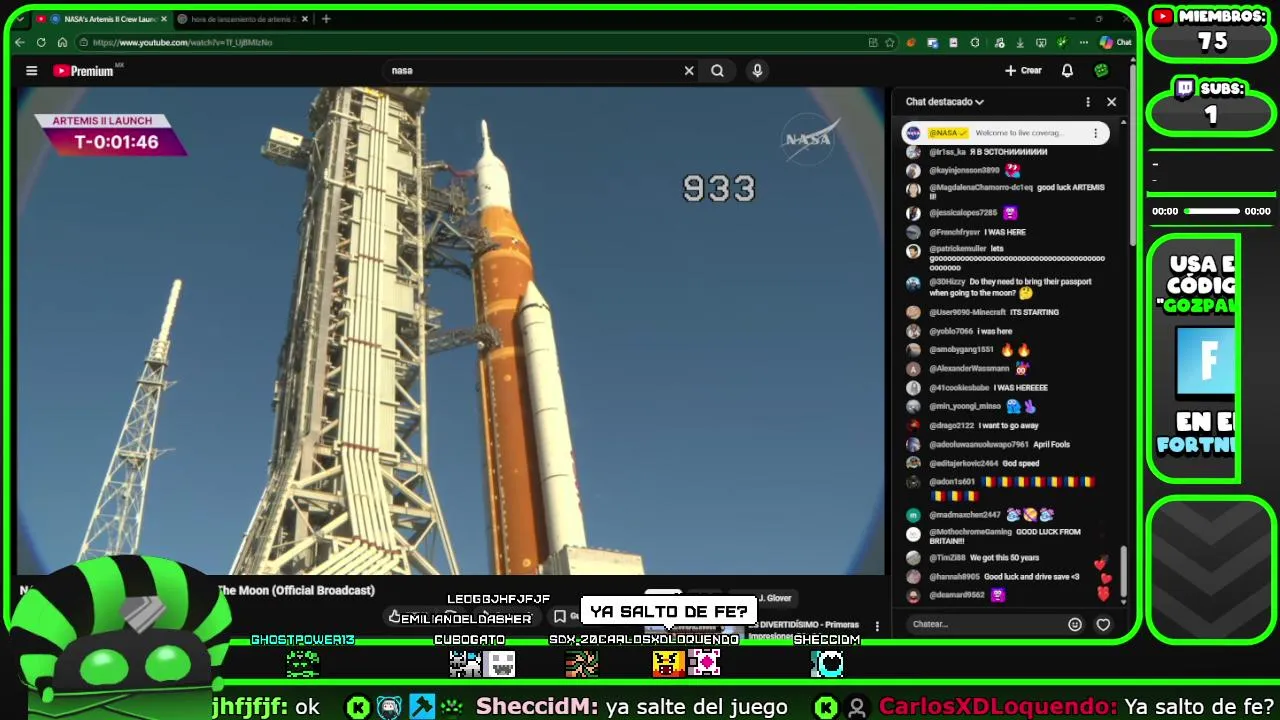Viewport: 1280px width, 720px height.
Task: Click the Artemis II launch video player
Action: (x=450, y=330)
